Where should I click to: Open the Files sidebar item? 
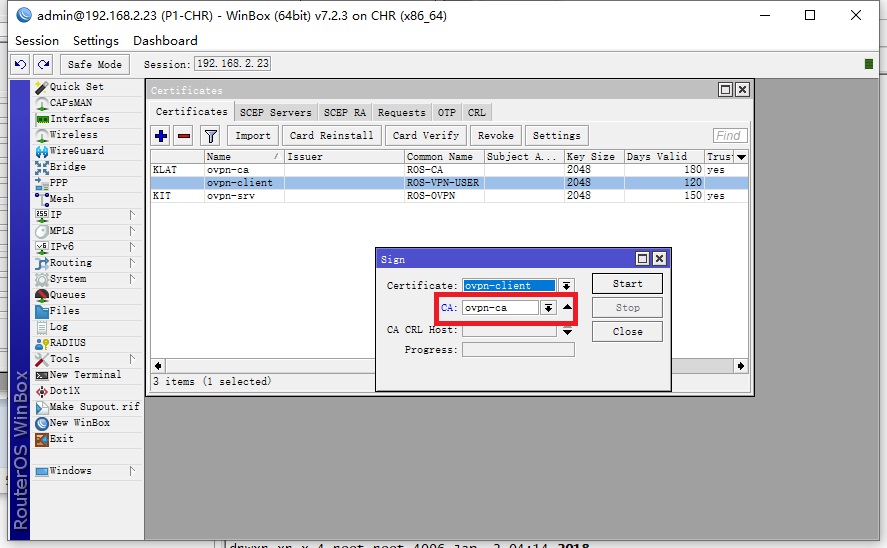(x=64, y=311)
